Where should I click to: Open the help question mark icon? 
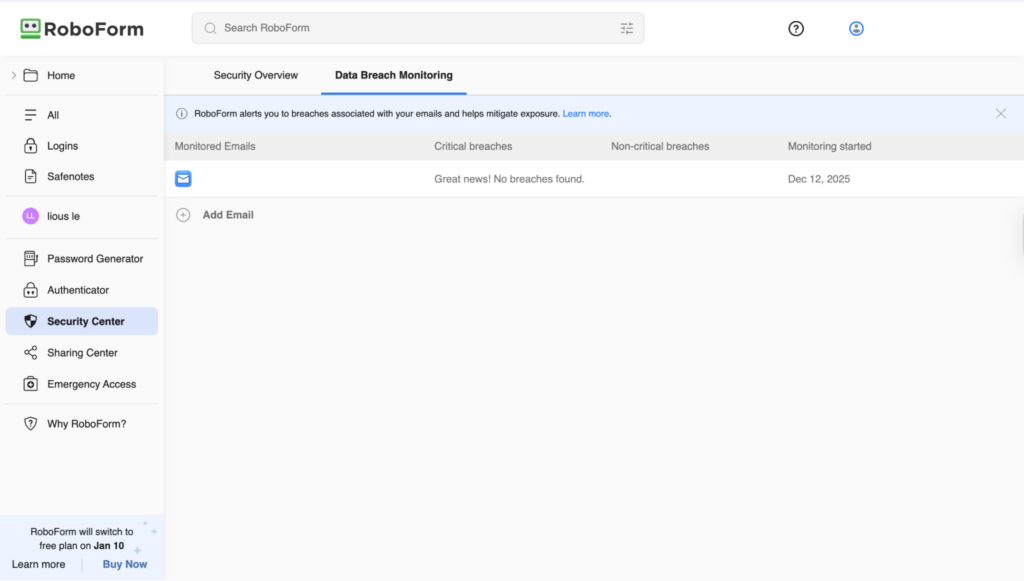tap(795, 29)
